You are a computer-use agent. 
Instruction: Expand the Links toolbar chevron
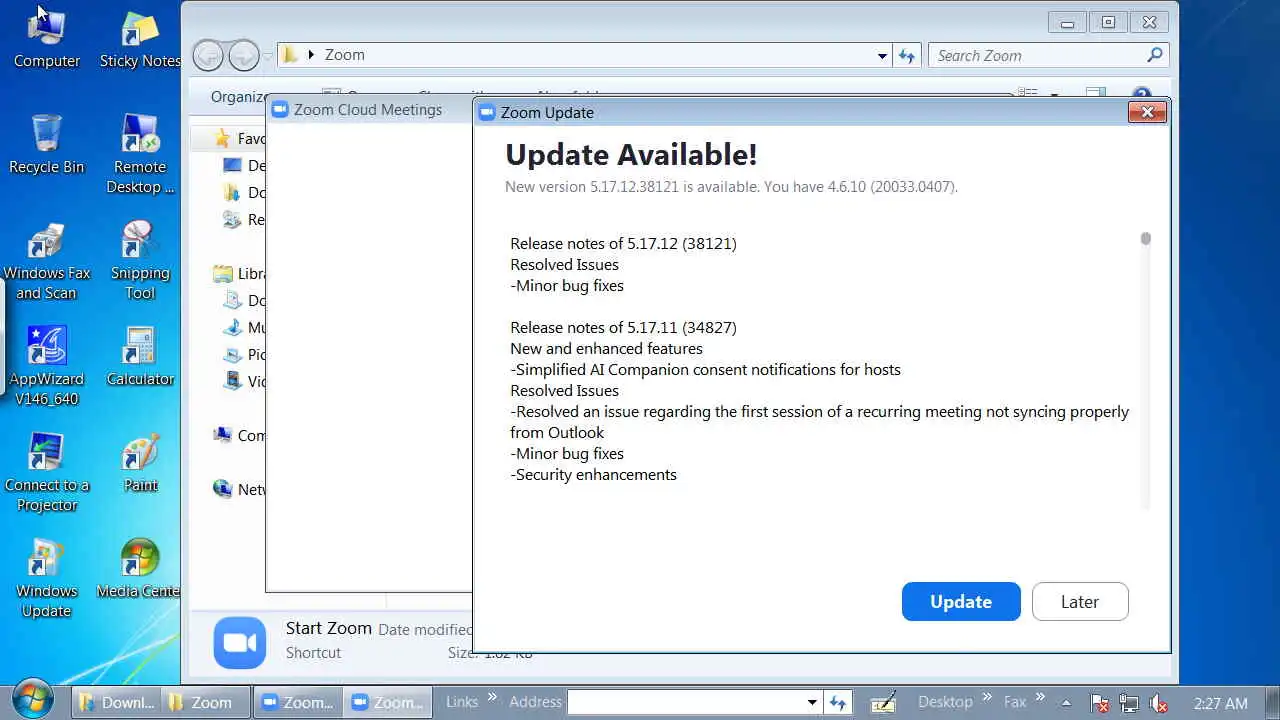click(491, 697)
